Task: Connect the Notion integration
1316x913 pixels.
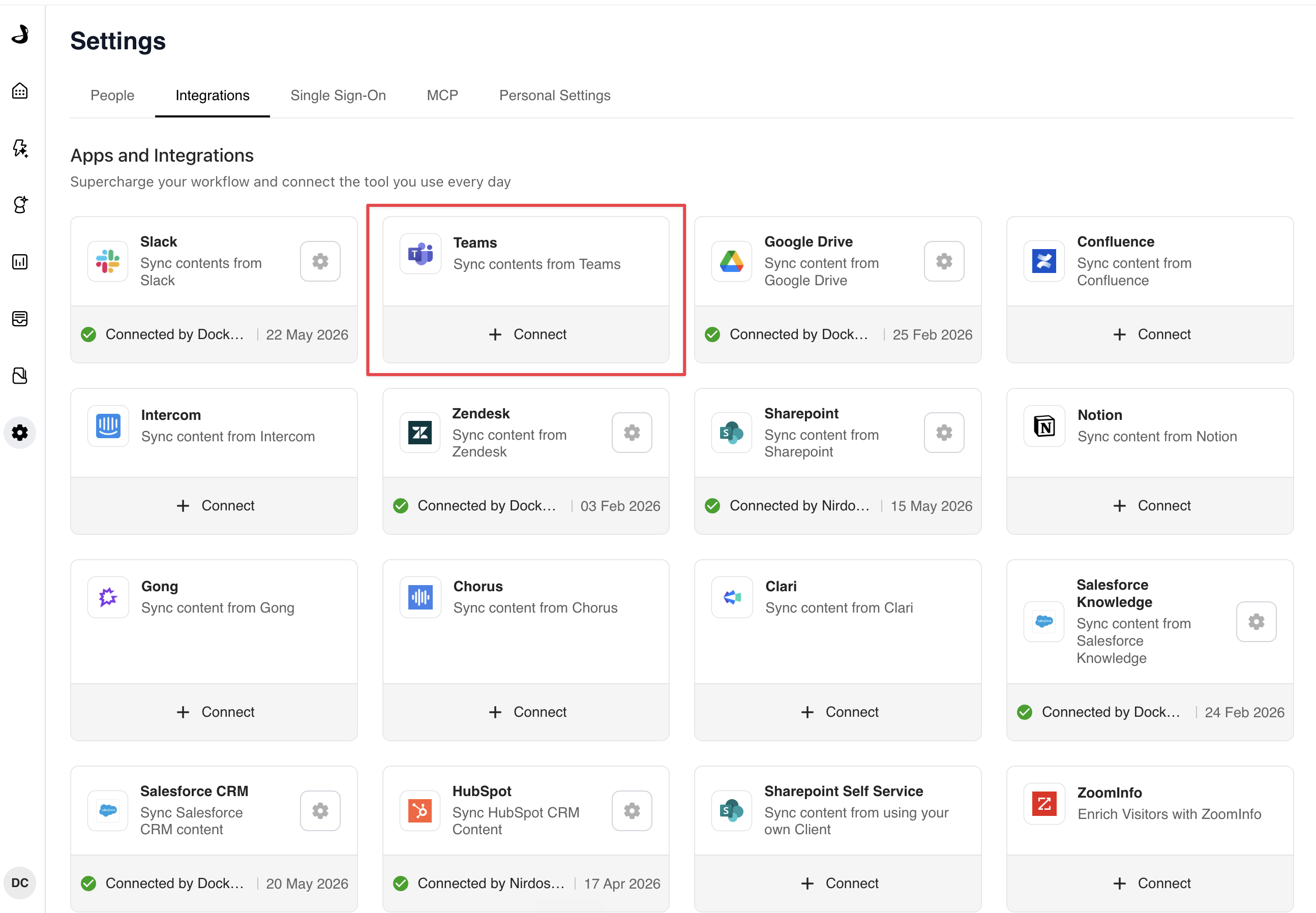Action: pos(1150,506)
